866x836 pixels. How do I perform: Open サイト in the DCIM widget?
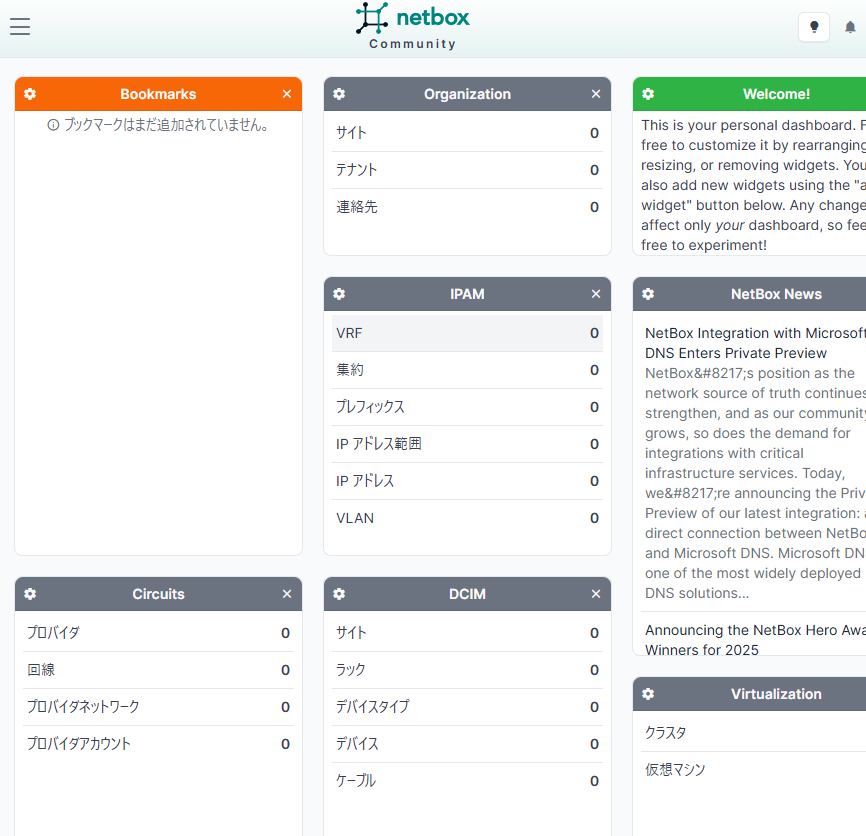point(467,633)
